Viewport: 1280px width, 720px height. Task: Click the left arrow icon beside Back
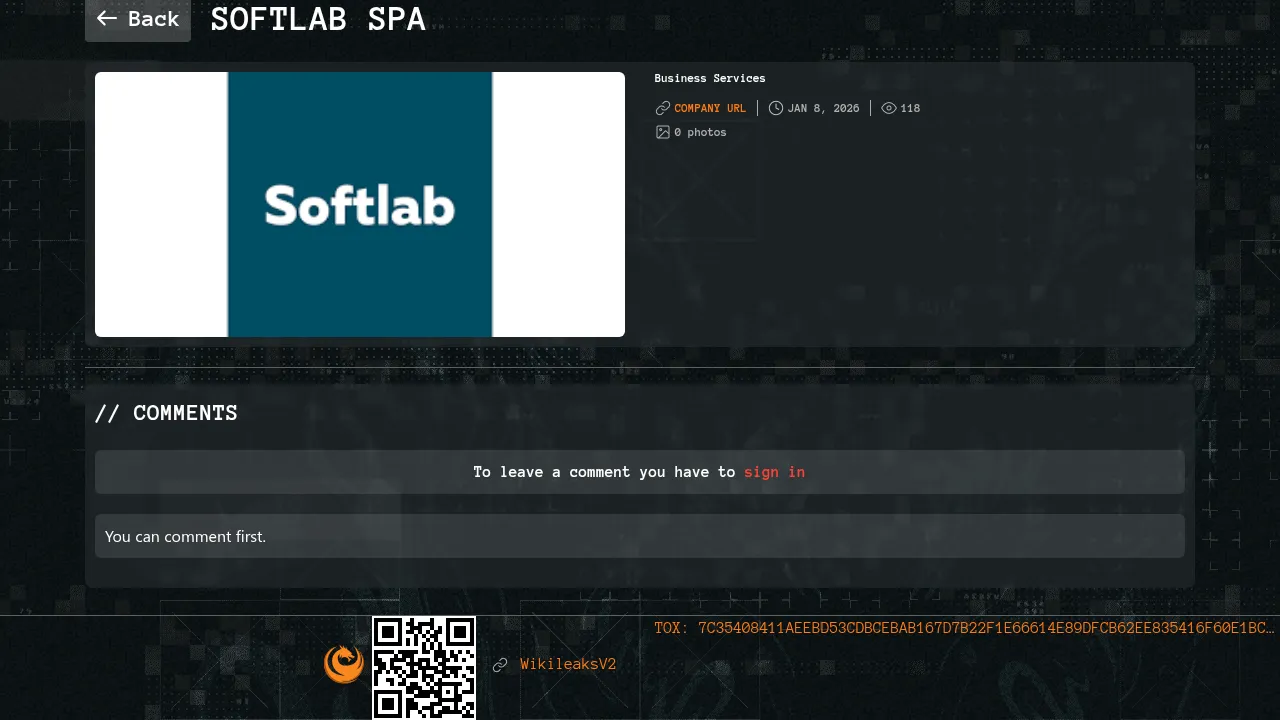pyautogui.click(x=106, y=19)
